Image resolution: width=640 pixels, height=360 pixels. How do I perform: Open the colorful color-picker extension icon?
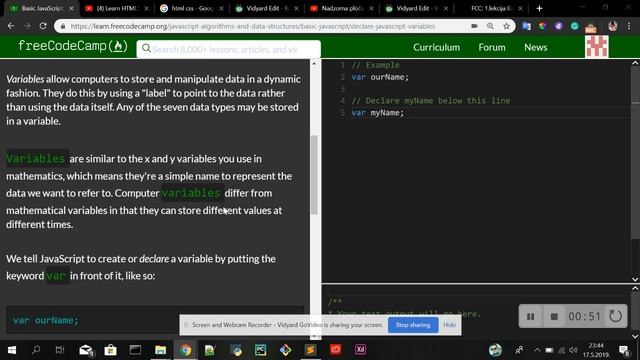542,26
